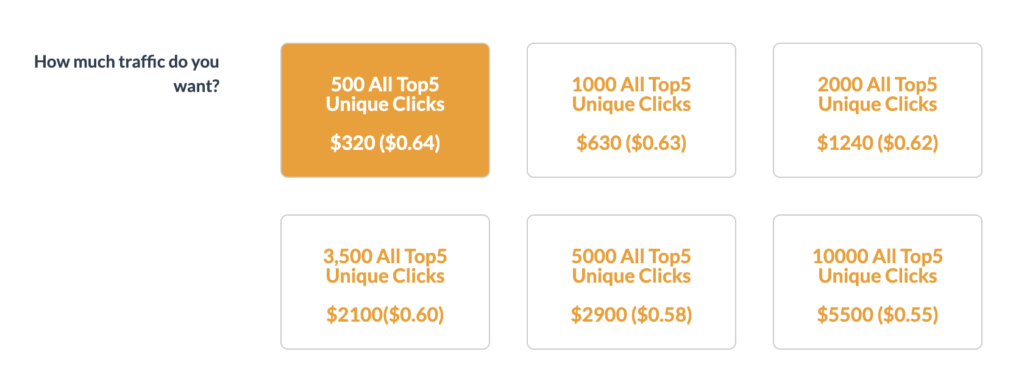The height and width of the screenshot is (385, 1024).
Task: Click the "How much traffic do you want?" label
Action: click(x=127, y=74)
